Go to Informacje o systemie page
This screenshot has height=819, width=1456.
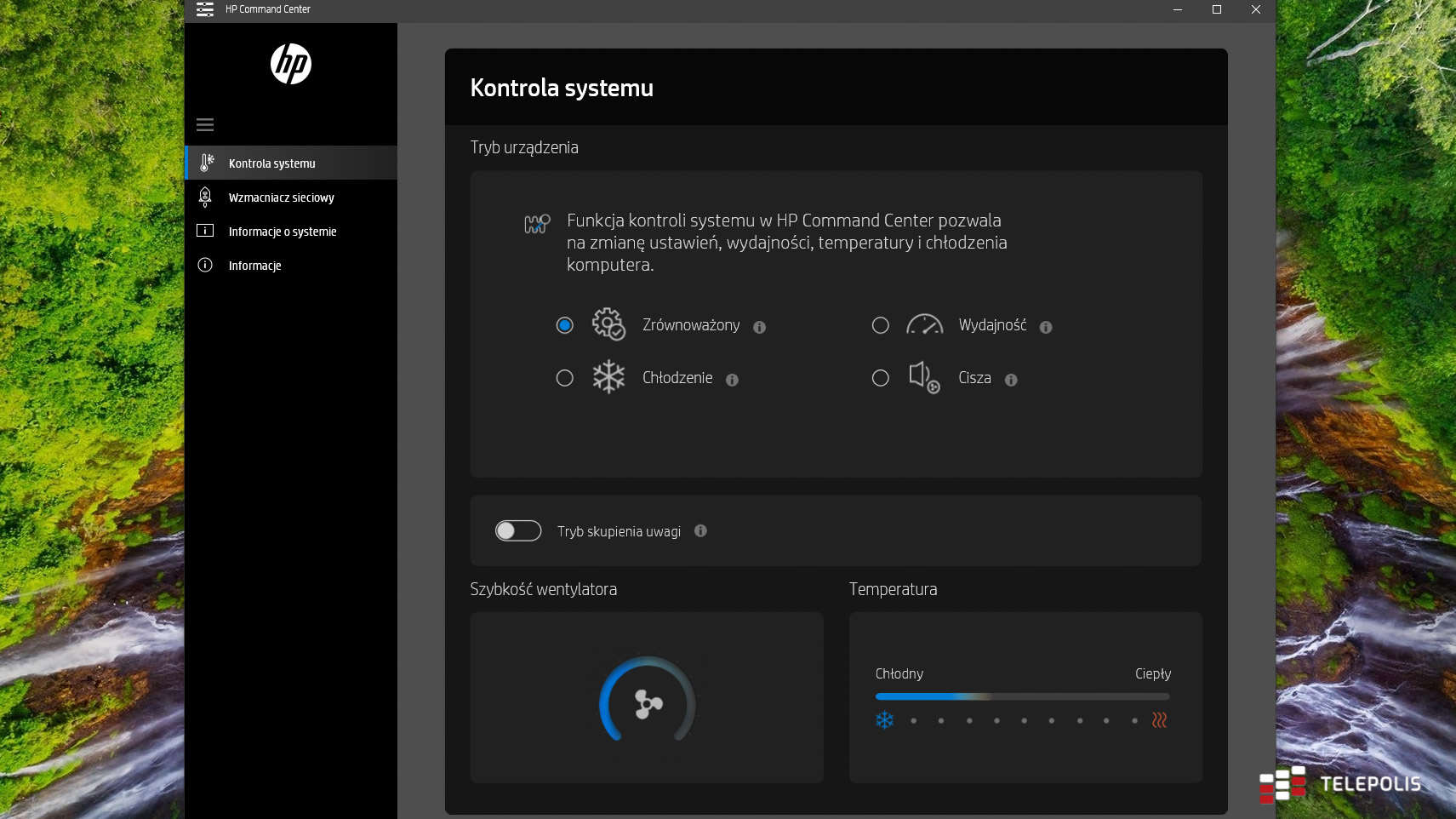tap(282, 232)
